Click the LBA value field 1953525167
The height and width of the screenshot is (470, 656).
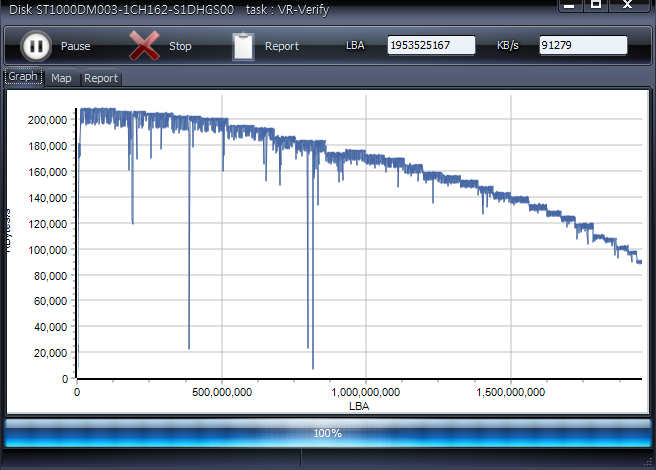pos(431,45)
